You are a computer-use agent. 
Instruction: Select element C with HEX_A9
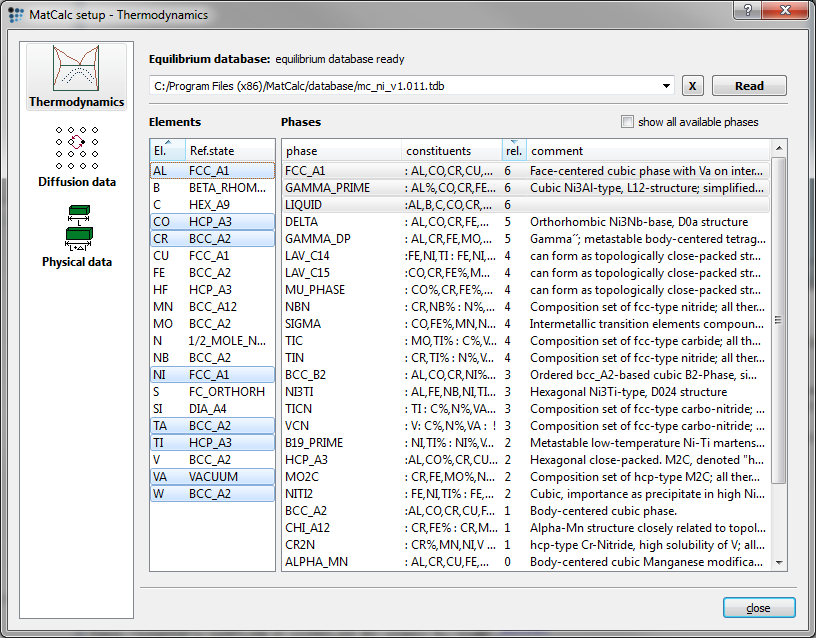[x=212, y=205]
